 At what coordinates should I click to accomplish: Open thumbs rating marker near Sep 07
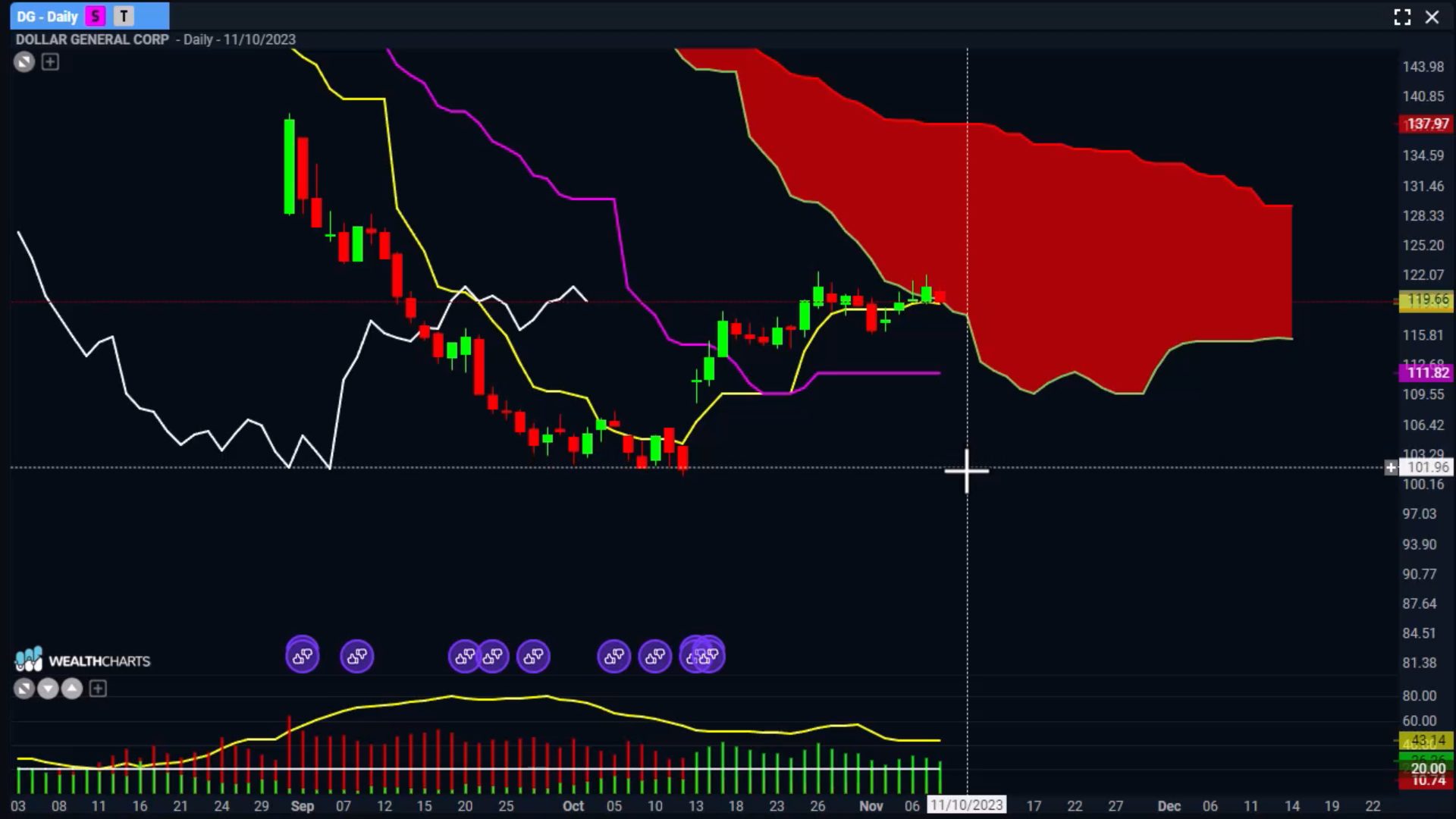(357, 656)
